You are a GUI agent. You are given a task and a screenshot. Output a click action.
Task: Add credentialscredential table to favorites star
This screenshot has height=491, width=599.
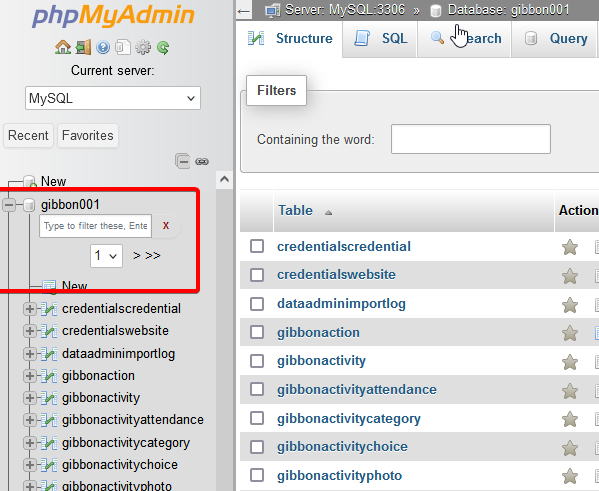570,247
